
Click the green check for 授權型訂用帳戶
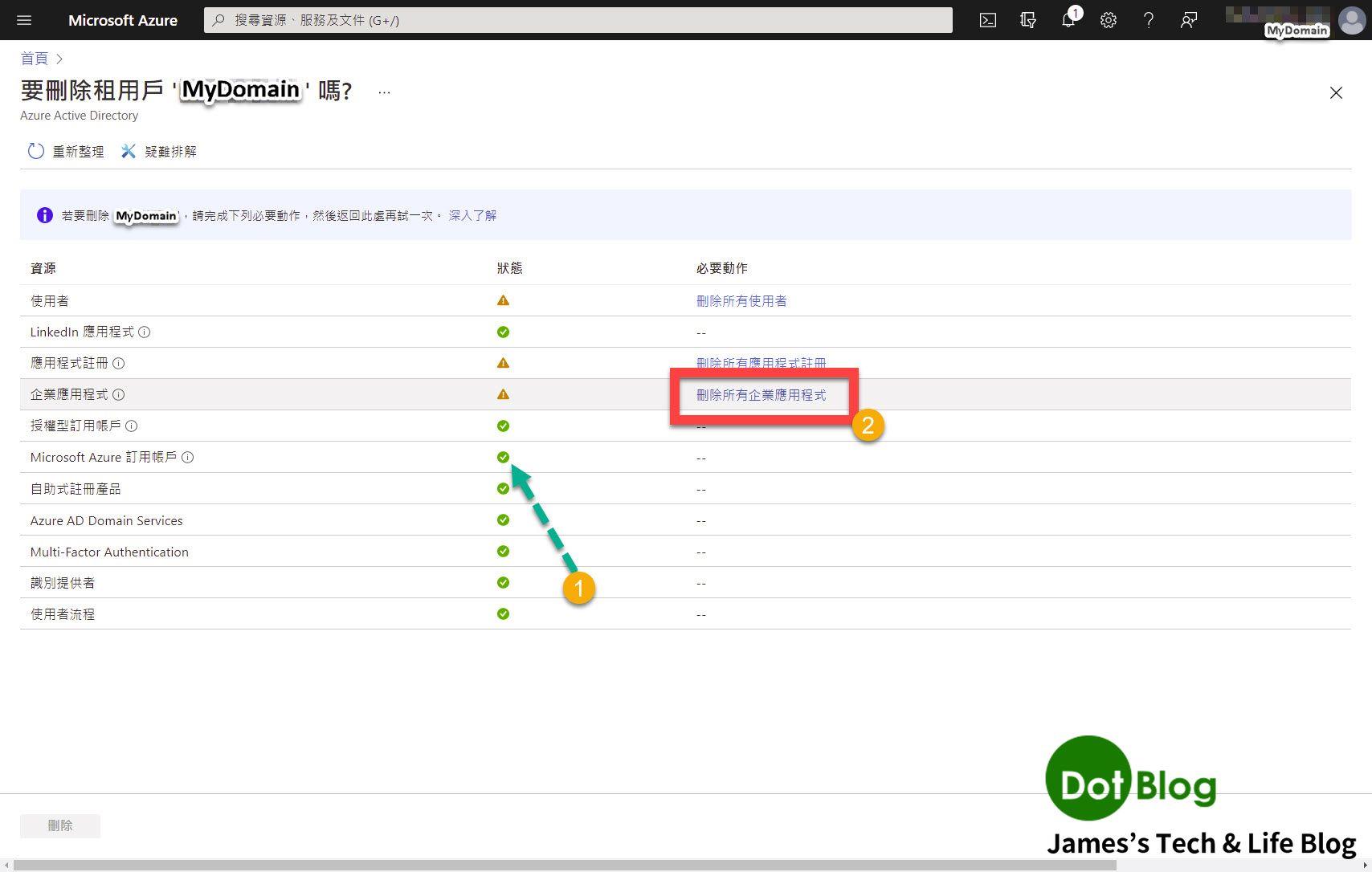pyautogui.click(x=503, y=426)
